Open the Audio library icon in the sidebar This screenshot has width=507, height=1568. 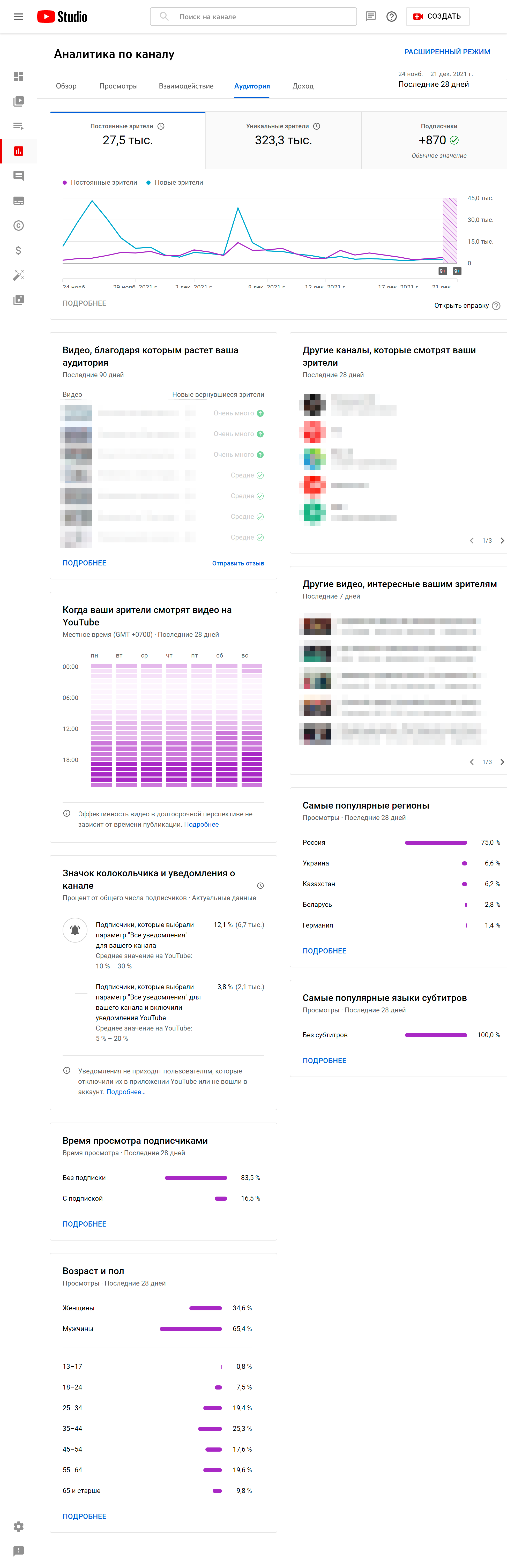(18, 300)
